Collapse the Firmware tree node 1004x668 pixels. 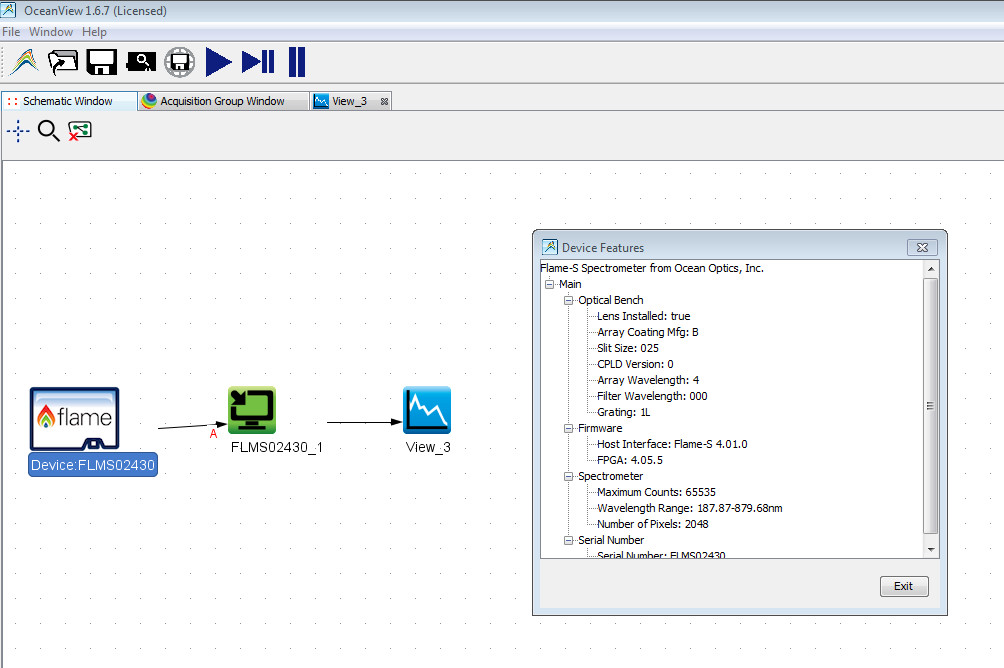point(567,428)
